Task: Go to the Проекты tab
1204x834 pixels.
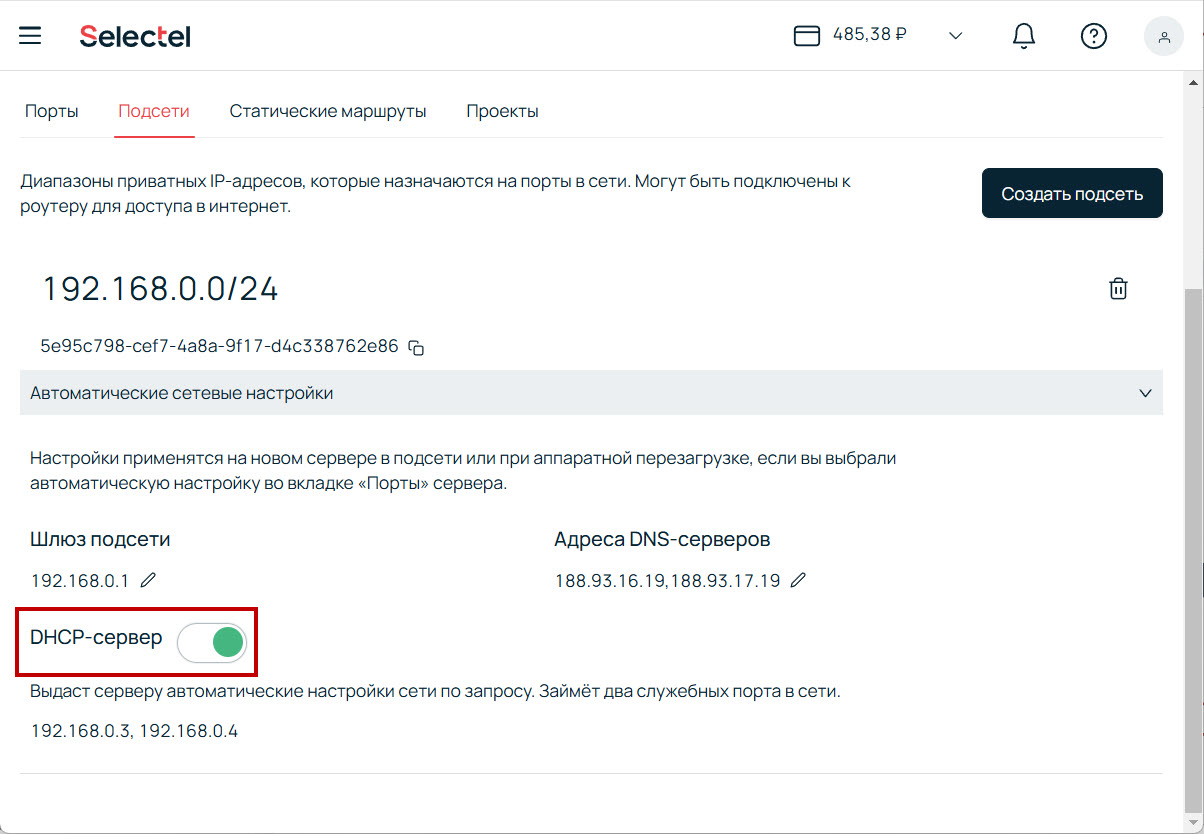Action: [502, 111]
